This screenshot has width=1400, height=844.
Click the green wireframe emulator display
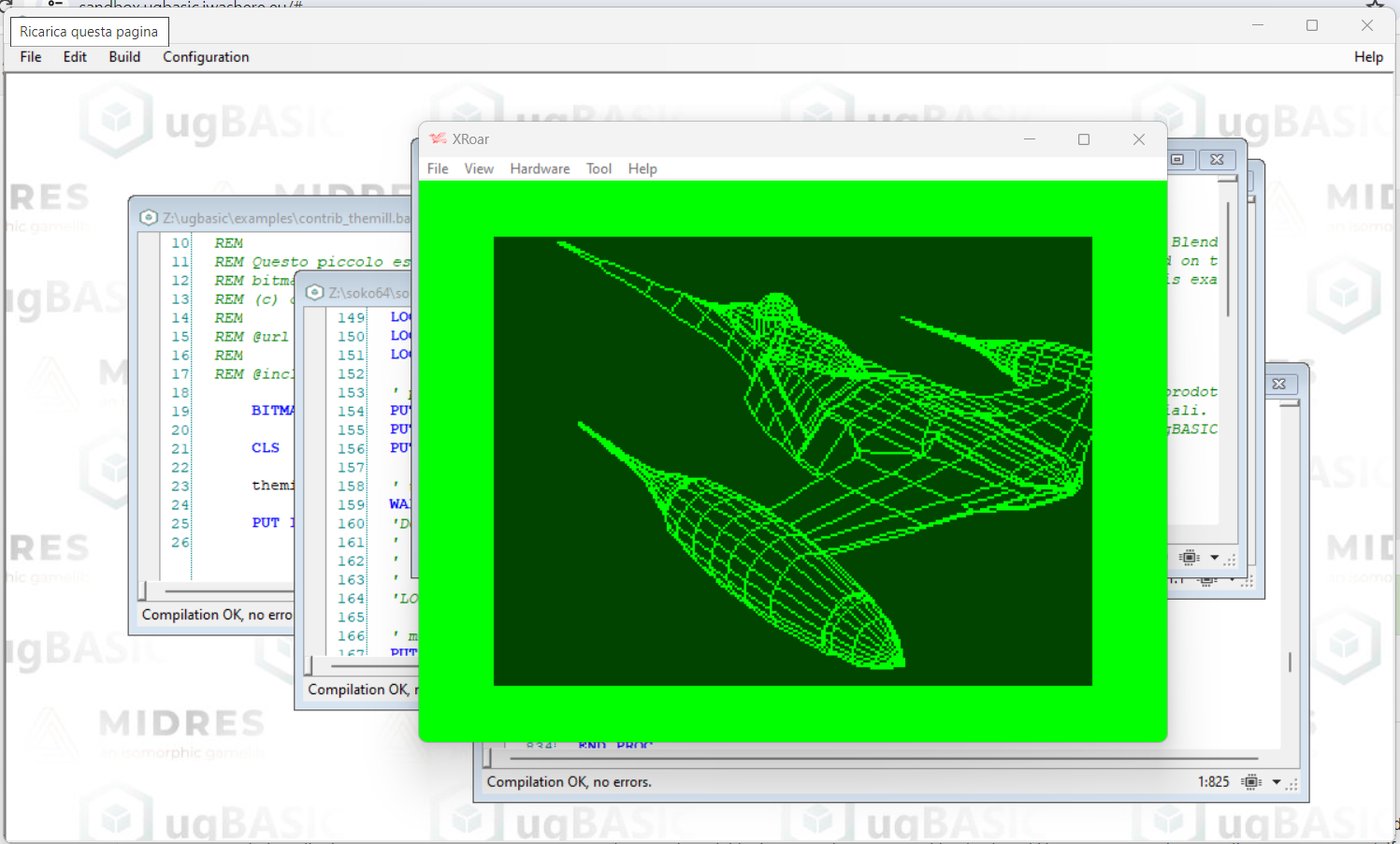click(x=792, y=460)
